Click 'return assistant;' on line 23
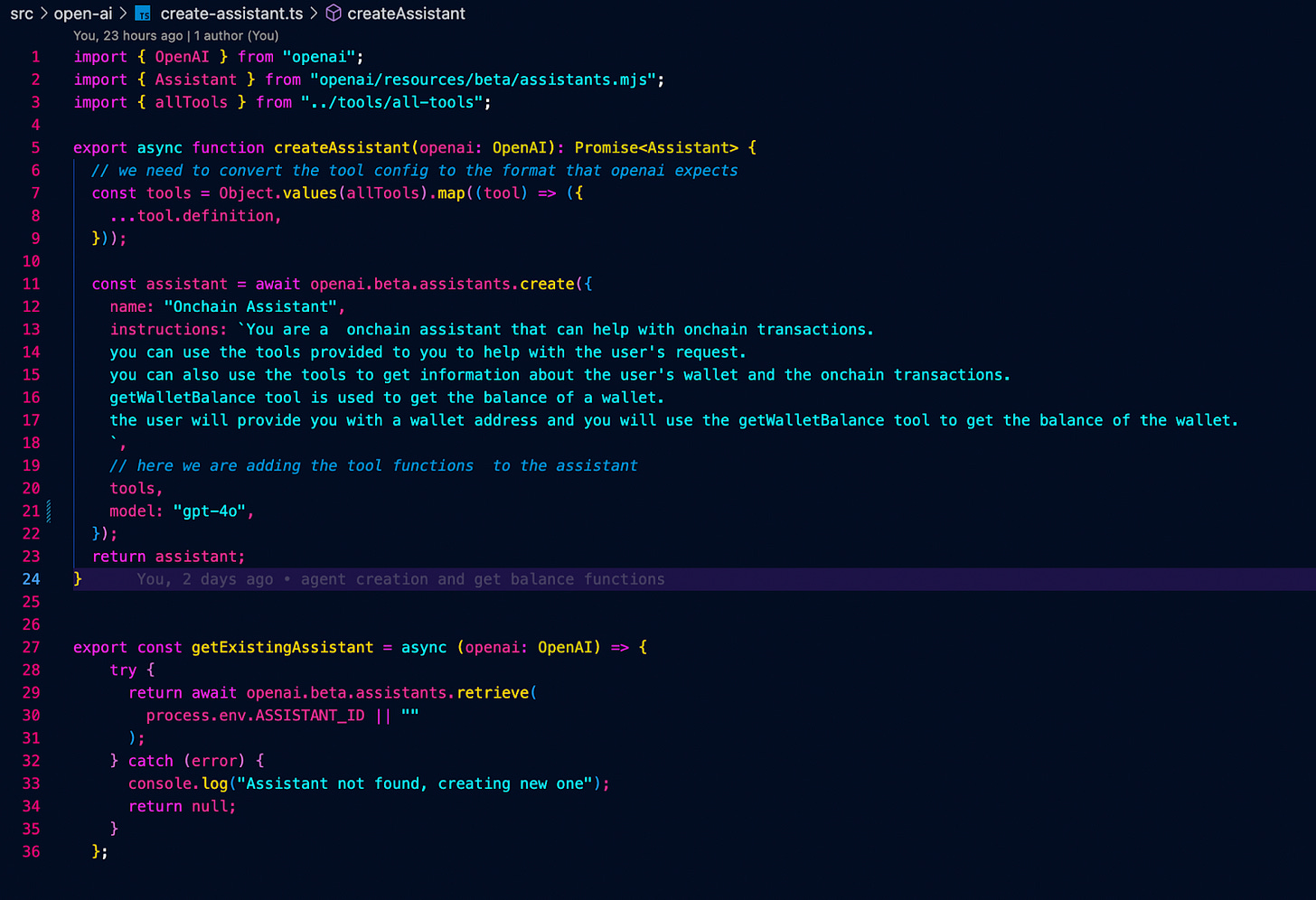1316x900 pixels. click(168, 557)
